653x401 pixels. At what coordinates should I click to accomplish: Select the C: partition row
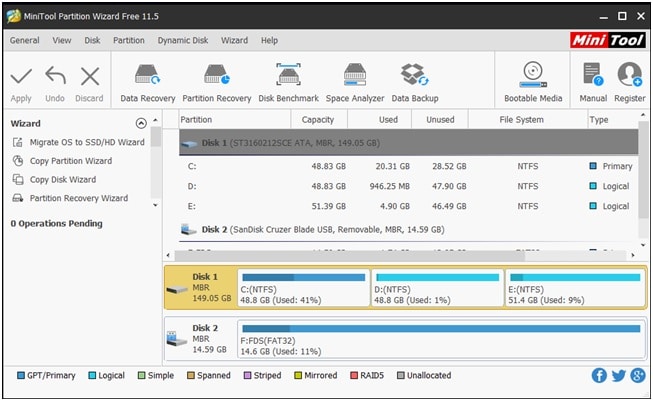point(409,166)
